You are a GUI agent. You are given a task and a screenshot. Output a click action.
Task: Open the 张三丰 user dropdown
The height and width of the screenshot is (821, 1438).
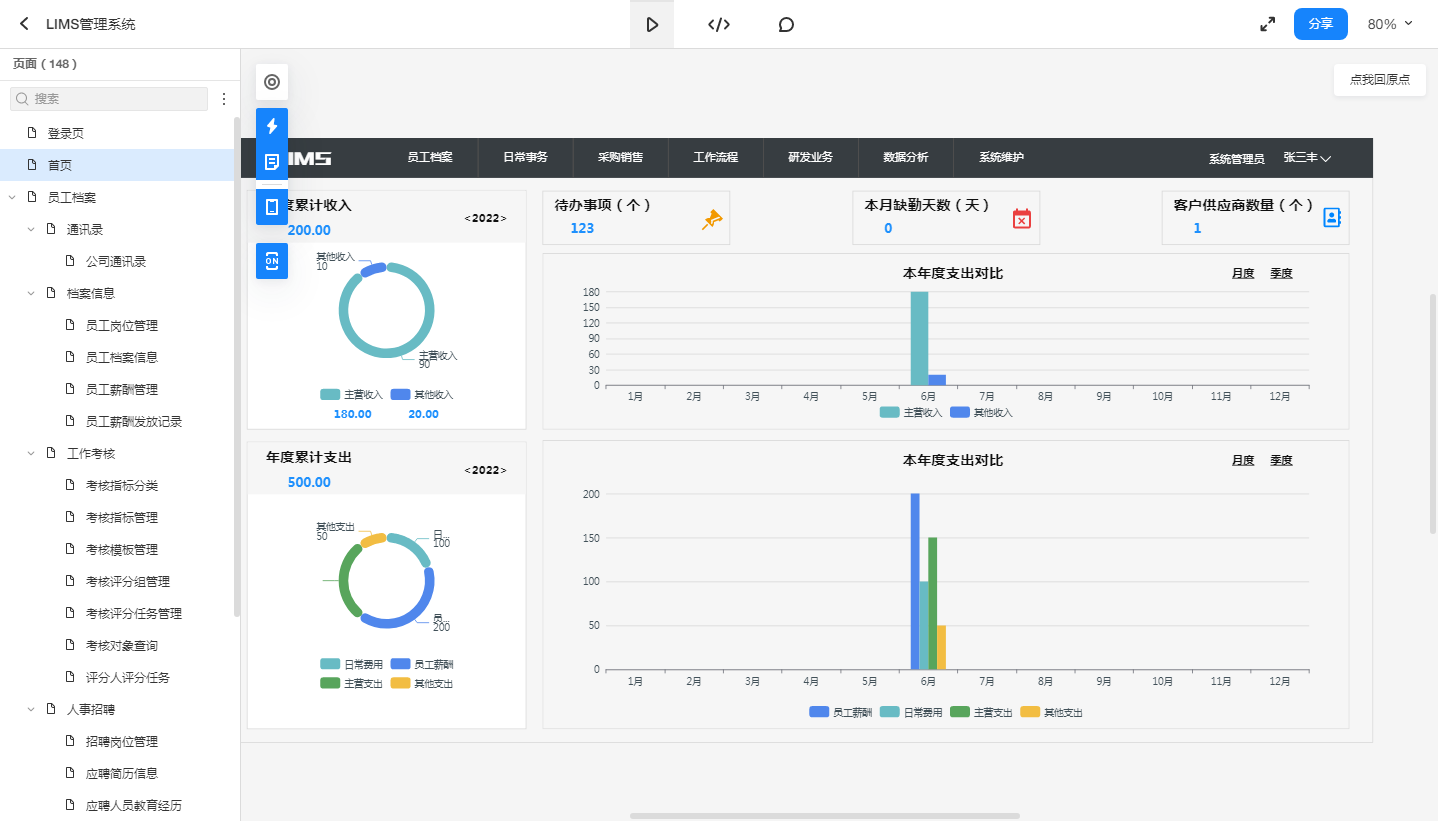tap(1307, 158)
